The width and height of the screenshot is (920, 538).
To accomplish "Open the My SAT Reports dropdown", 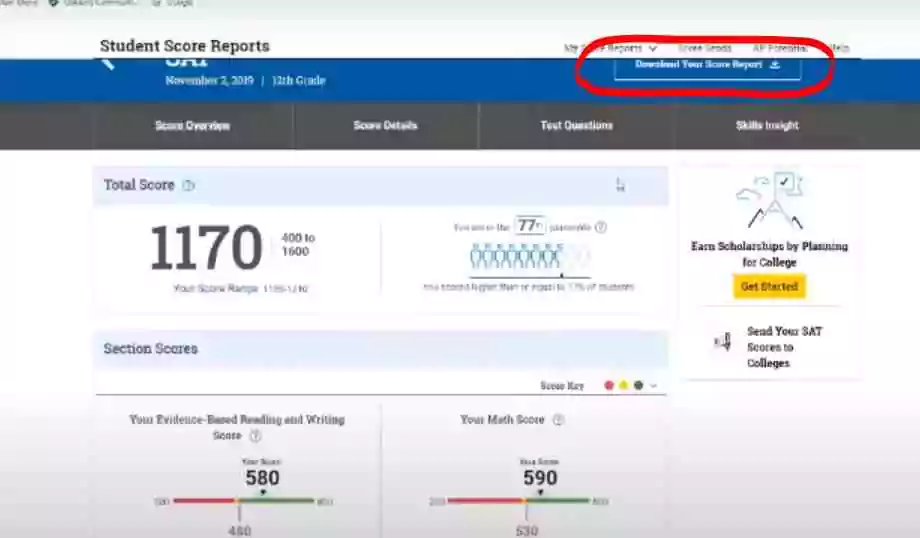I will coord(611,47).
